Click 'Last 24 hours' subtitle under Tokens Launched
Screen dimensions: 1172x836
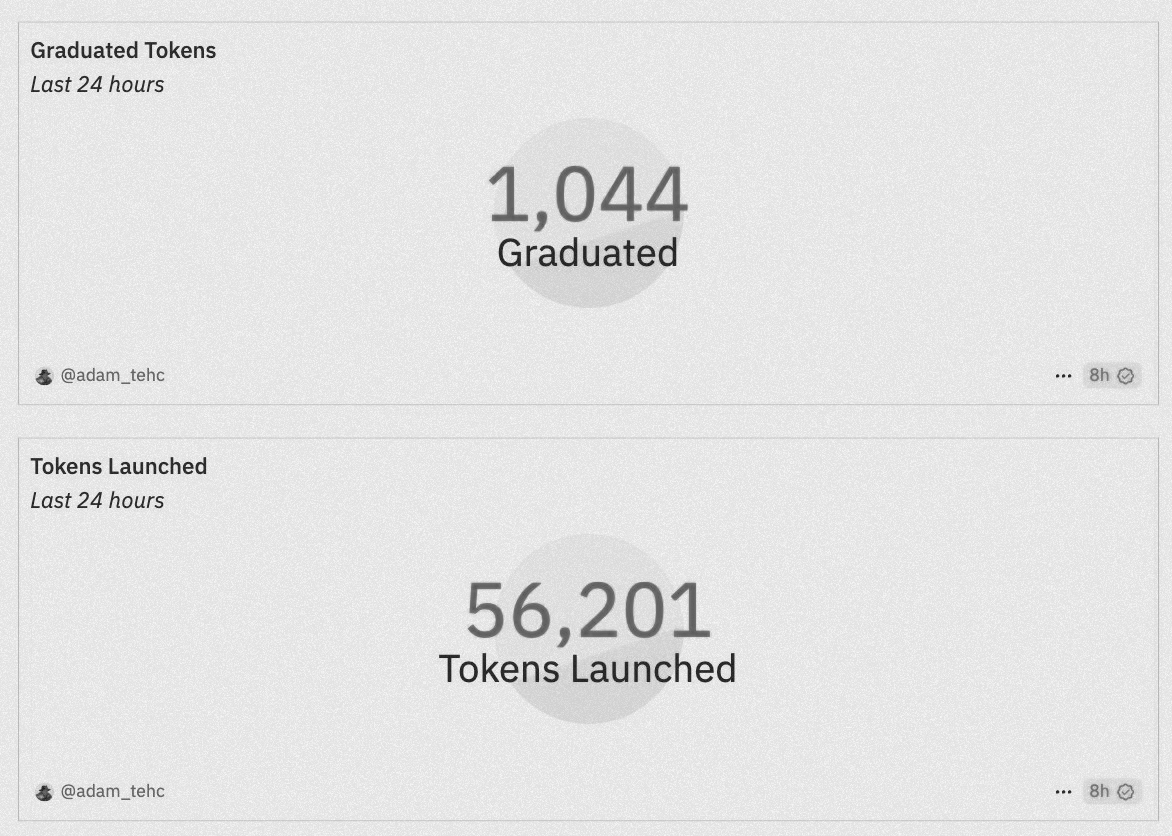[x=97, y=501]
